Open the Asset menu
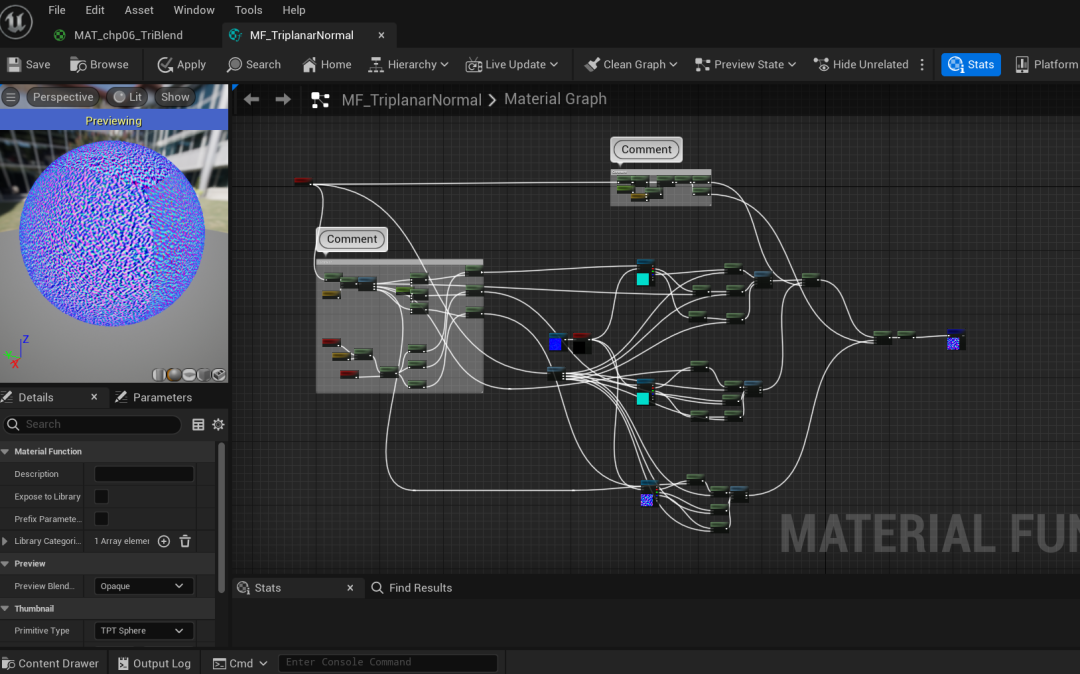 point(138,10)
